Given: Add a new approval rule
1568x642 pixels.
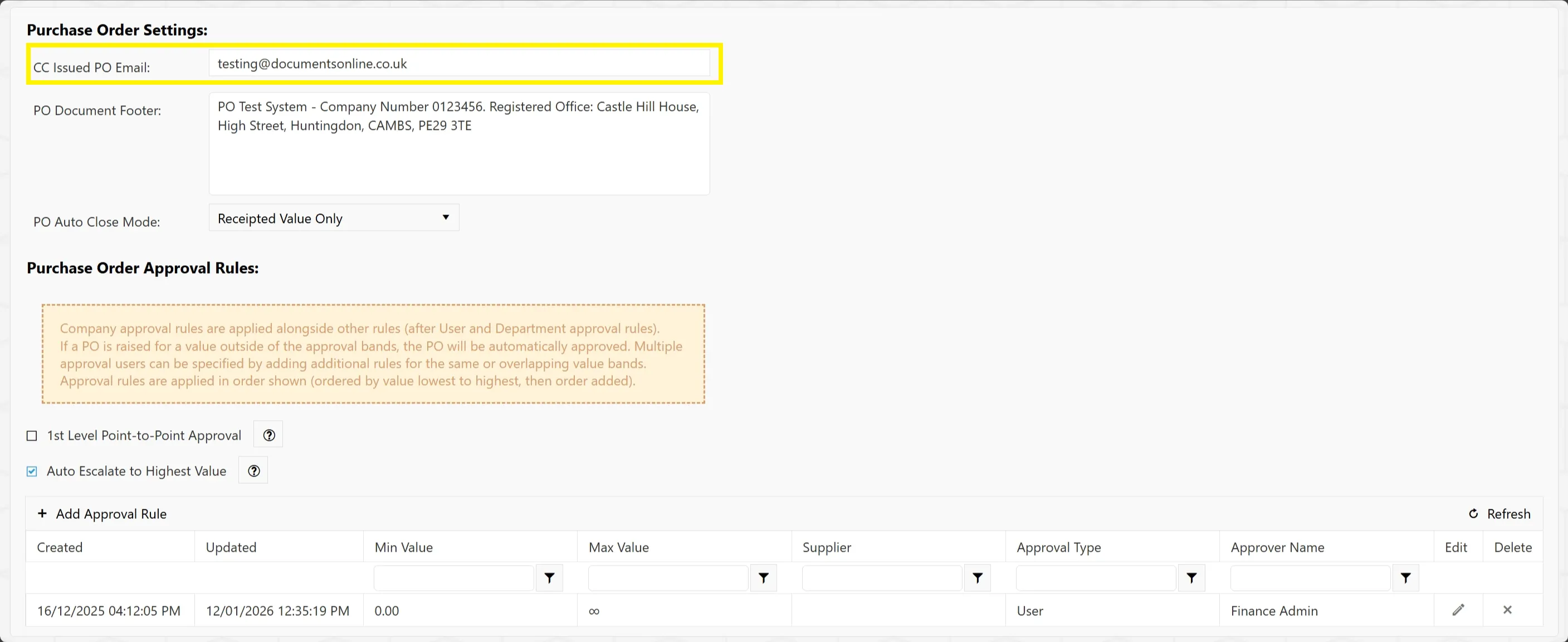Looking at the screenshot, I should point(102,514).
